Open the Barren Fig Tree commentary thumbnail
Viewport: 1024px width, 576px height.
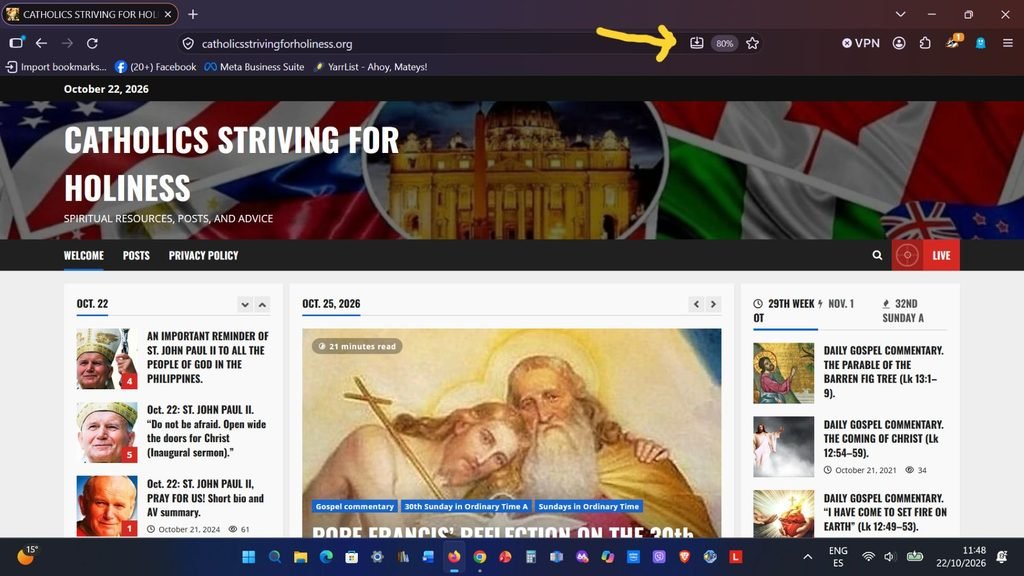[x=784, y=373]
